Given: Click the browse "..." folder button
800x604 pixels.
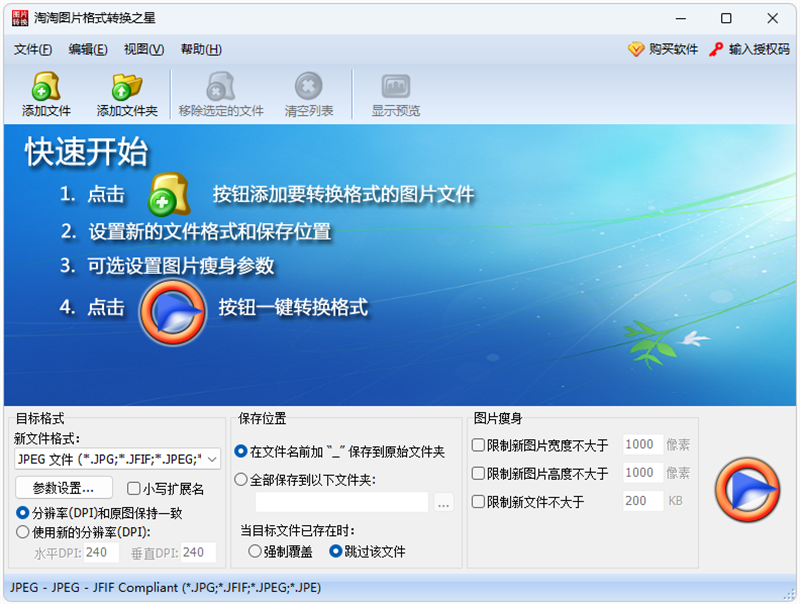Looking at the screenshot, I should coord(443,502).
